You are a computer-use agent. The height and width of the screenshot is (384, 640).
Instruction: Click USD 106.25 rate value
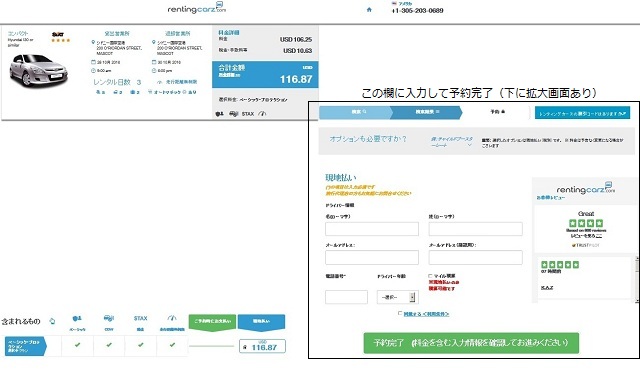(296, 40)
